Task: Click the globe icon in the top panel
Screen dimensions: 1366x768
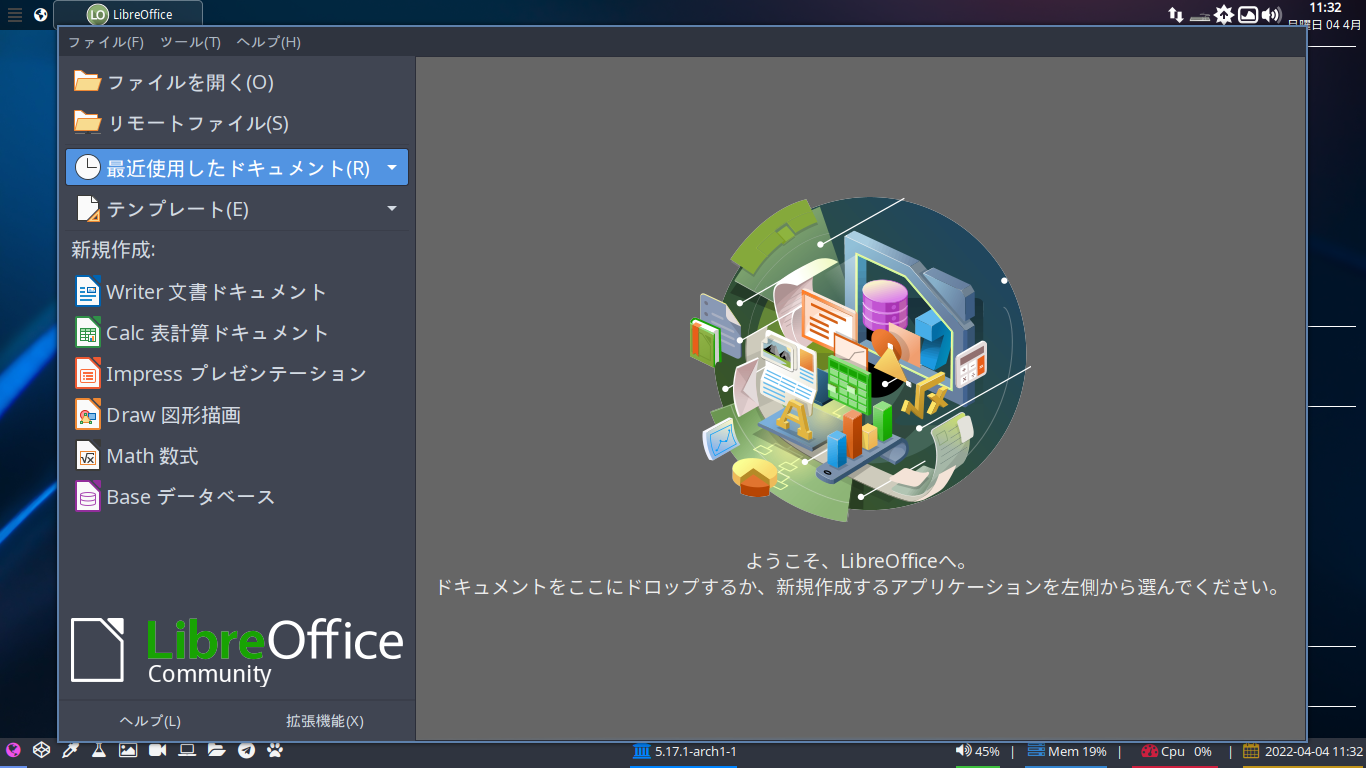Action: coord(40,14)
